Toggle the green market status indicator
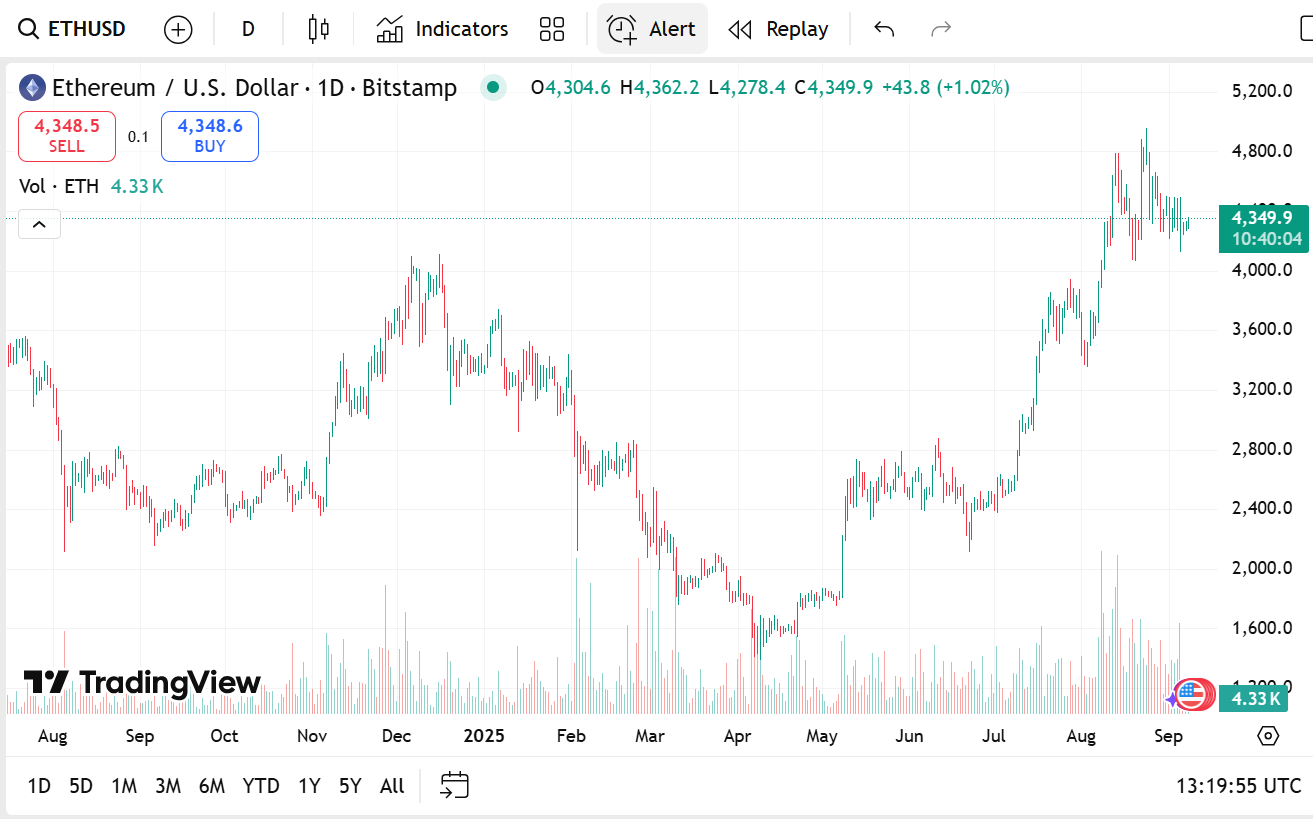The image size is (1313, 819). (x=493, y=88)
